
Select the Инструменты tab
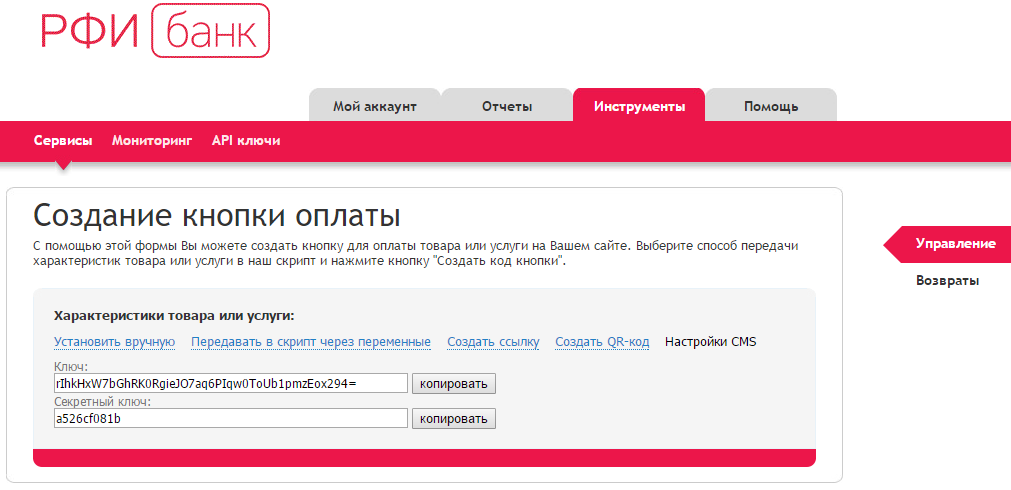pyautogui.click(x=639, y=106)
